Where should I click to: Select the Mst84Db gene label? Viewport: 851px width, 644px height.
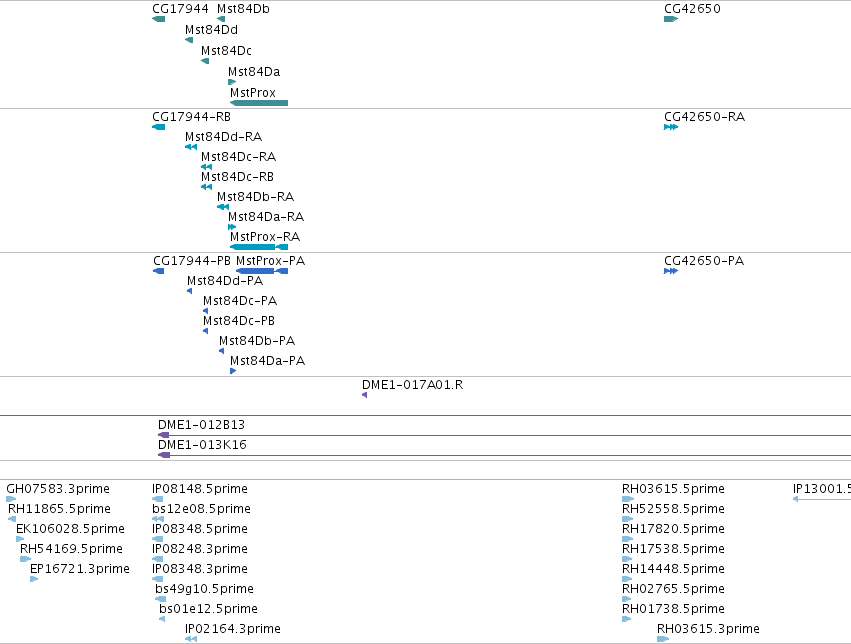pos(243,9)
